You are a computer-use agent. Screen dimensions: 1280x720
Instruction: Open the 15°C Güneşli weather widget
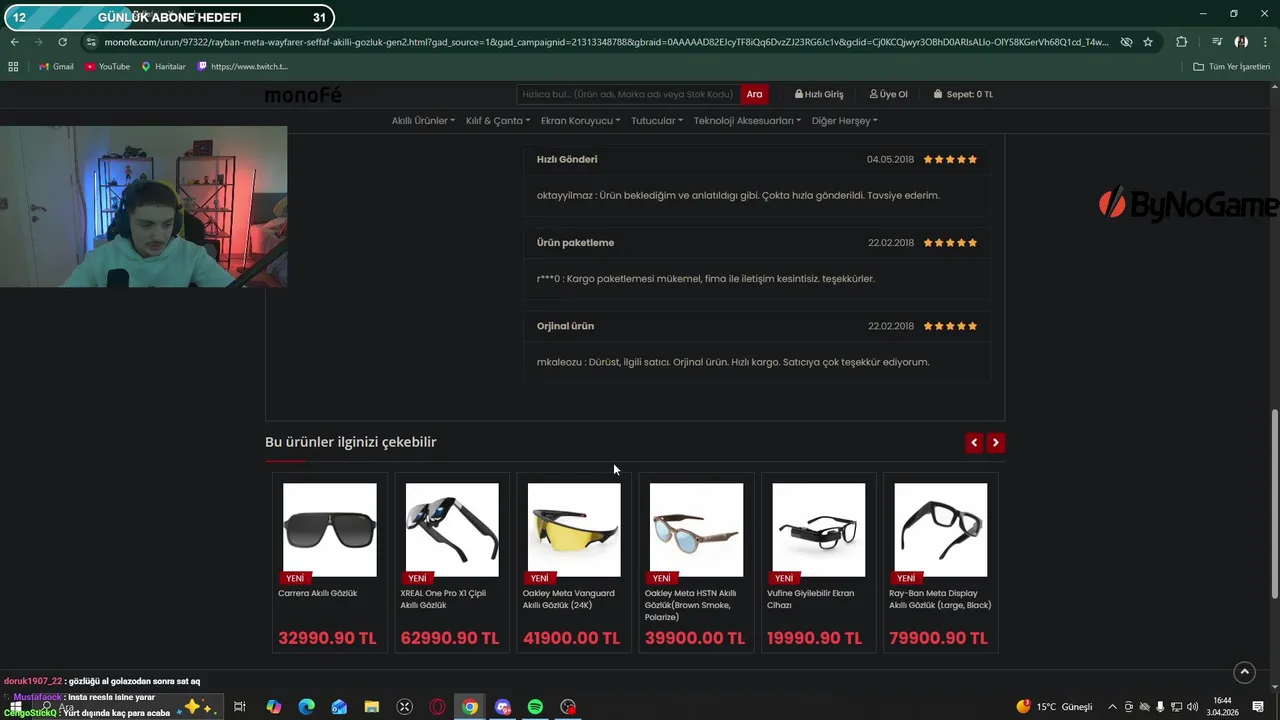(x=1054, y=707)
